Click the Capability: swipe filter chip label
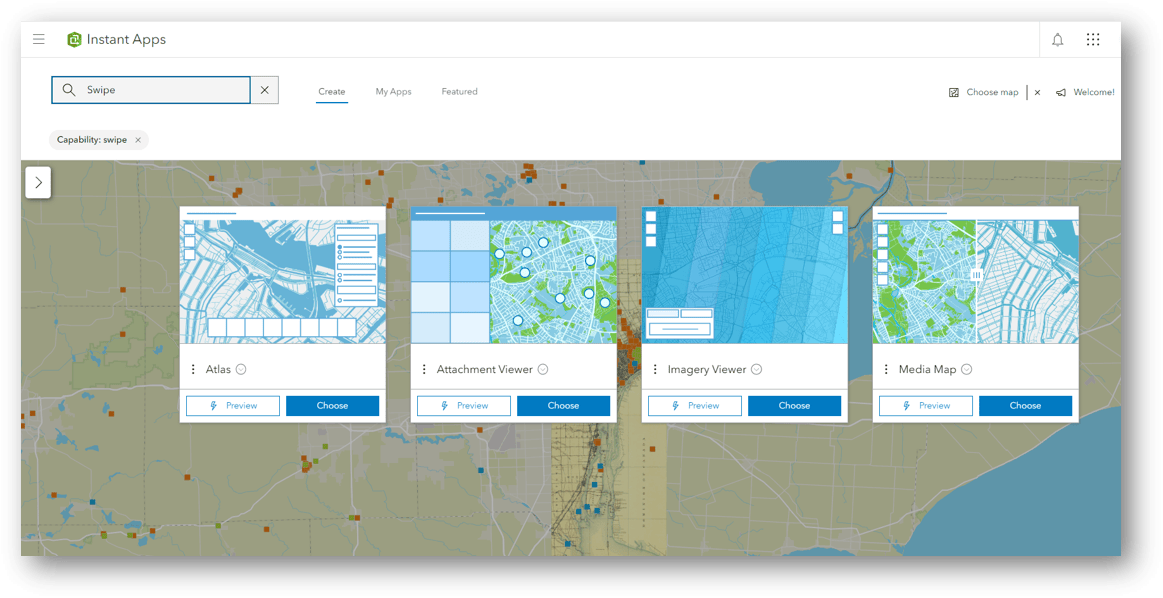Image resolution: width=1163 pixels, height=598 pixels. pyautogui.click(x=92, y=139)
